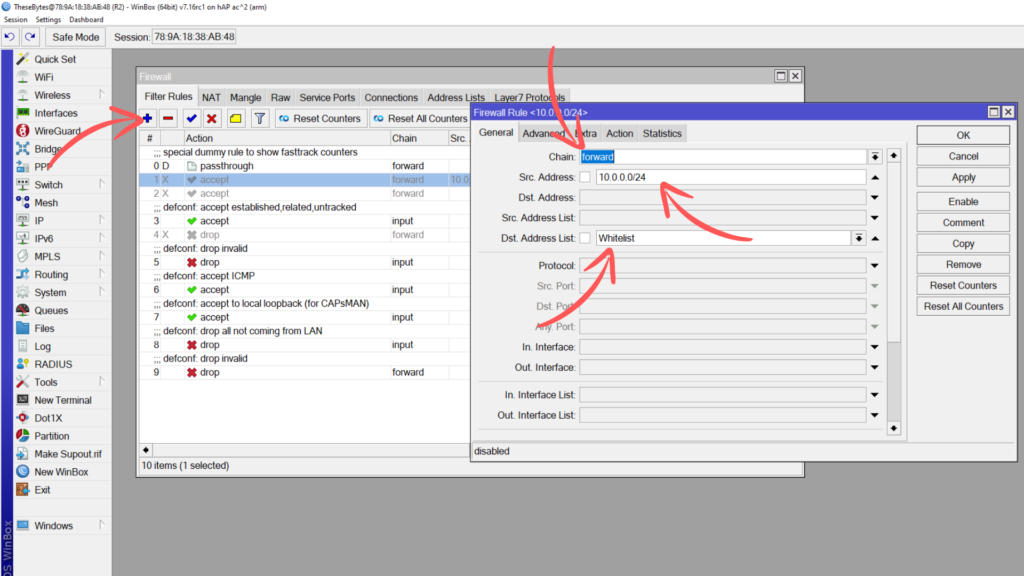
Task: Open WireGuard from the sidebar
Action: (57, 131)
